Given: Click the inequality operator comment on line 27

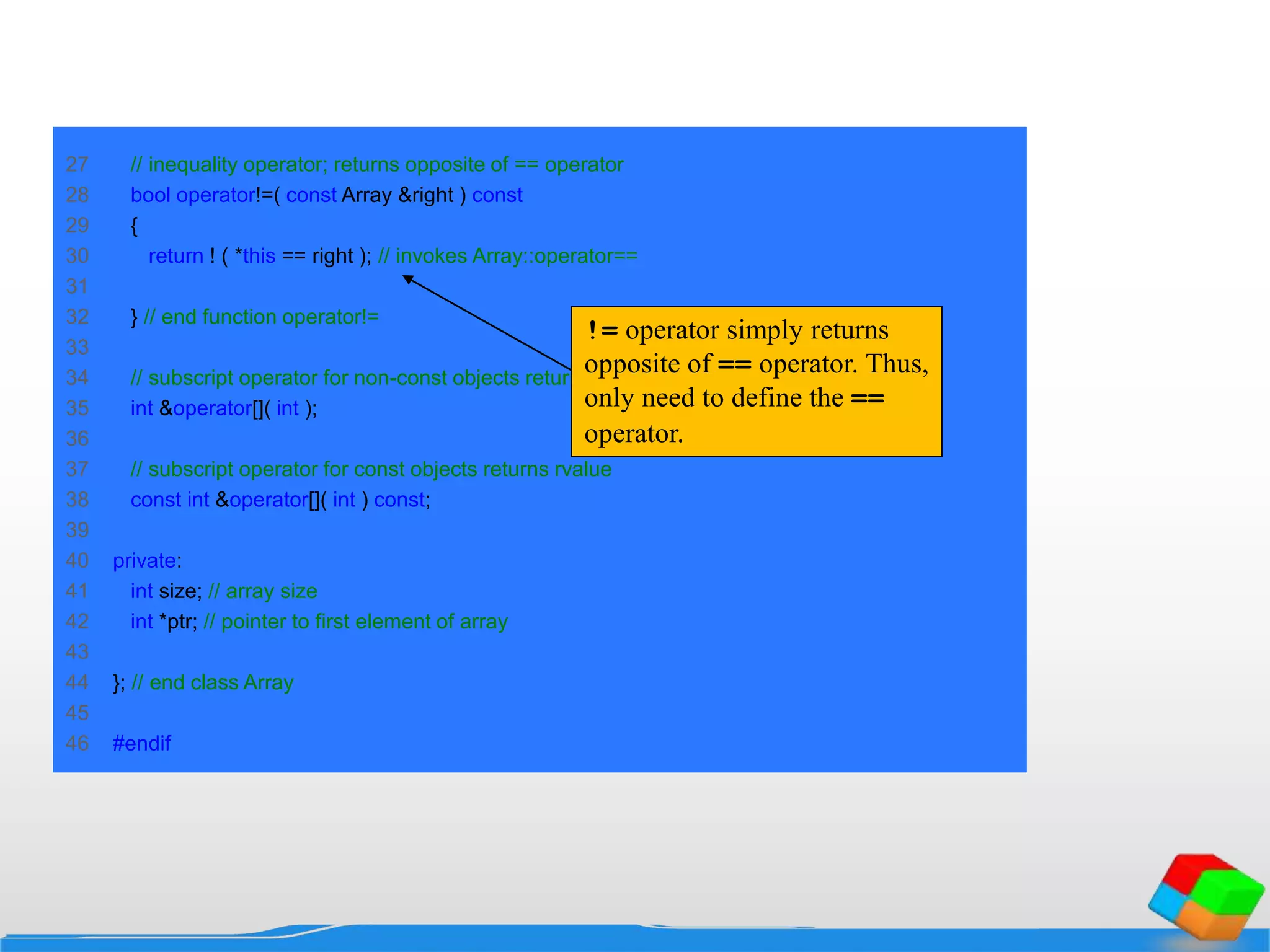Looking at the screenshot, I should click(376, 165).
